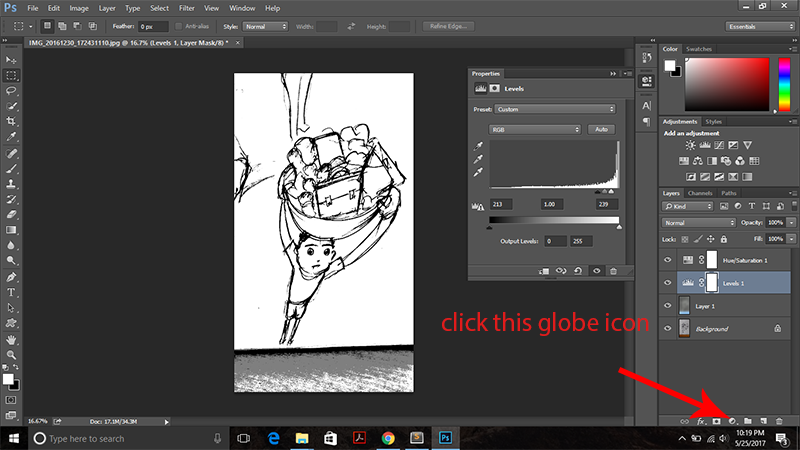Add a Brightness/Contrast adjustment
The width and height of the screenshot is (800, 450).
(x=690, y=145)
